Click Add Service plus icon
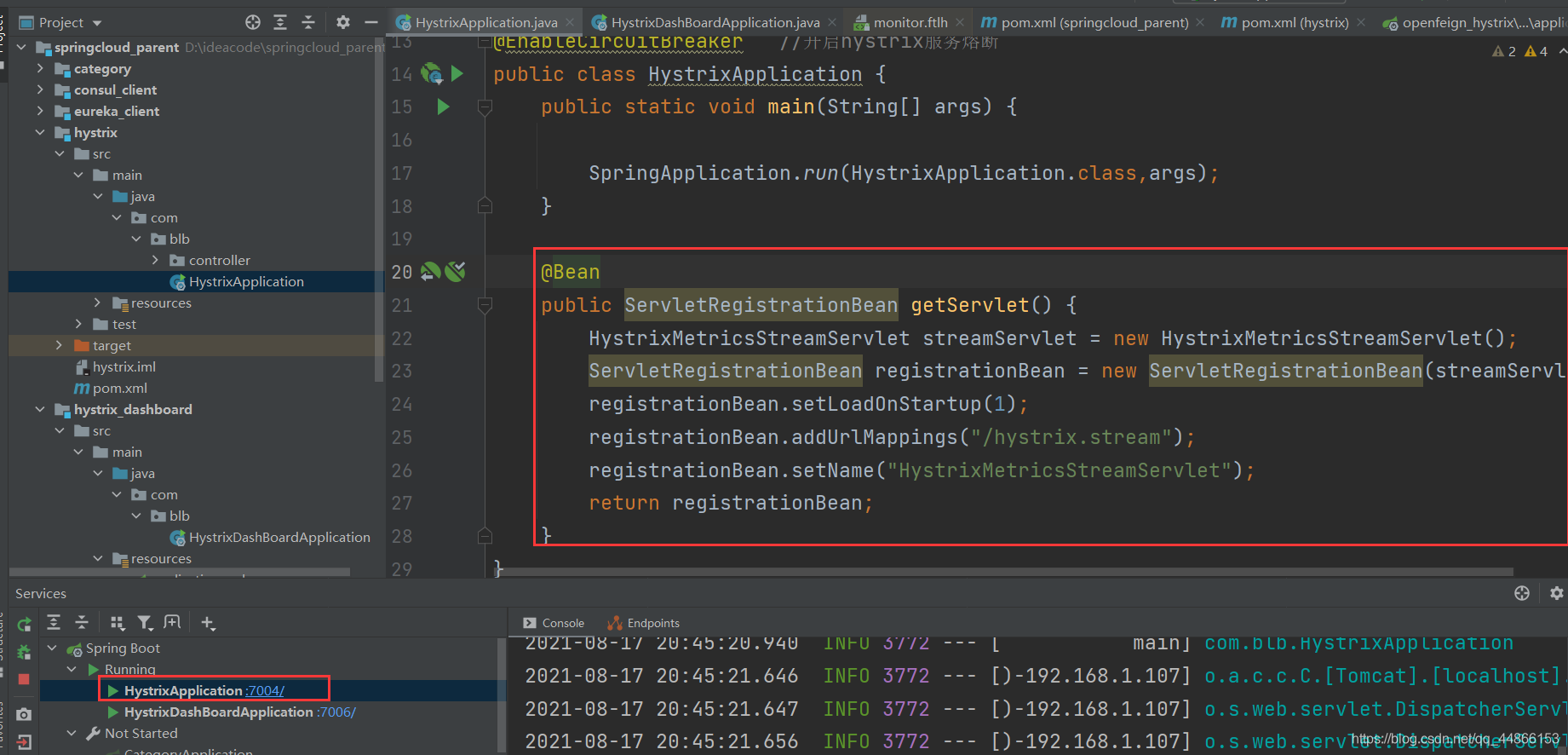This screenshot has width=1568, height=755. pos(208,623)
